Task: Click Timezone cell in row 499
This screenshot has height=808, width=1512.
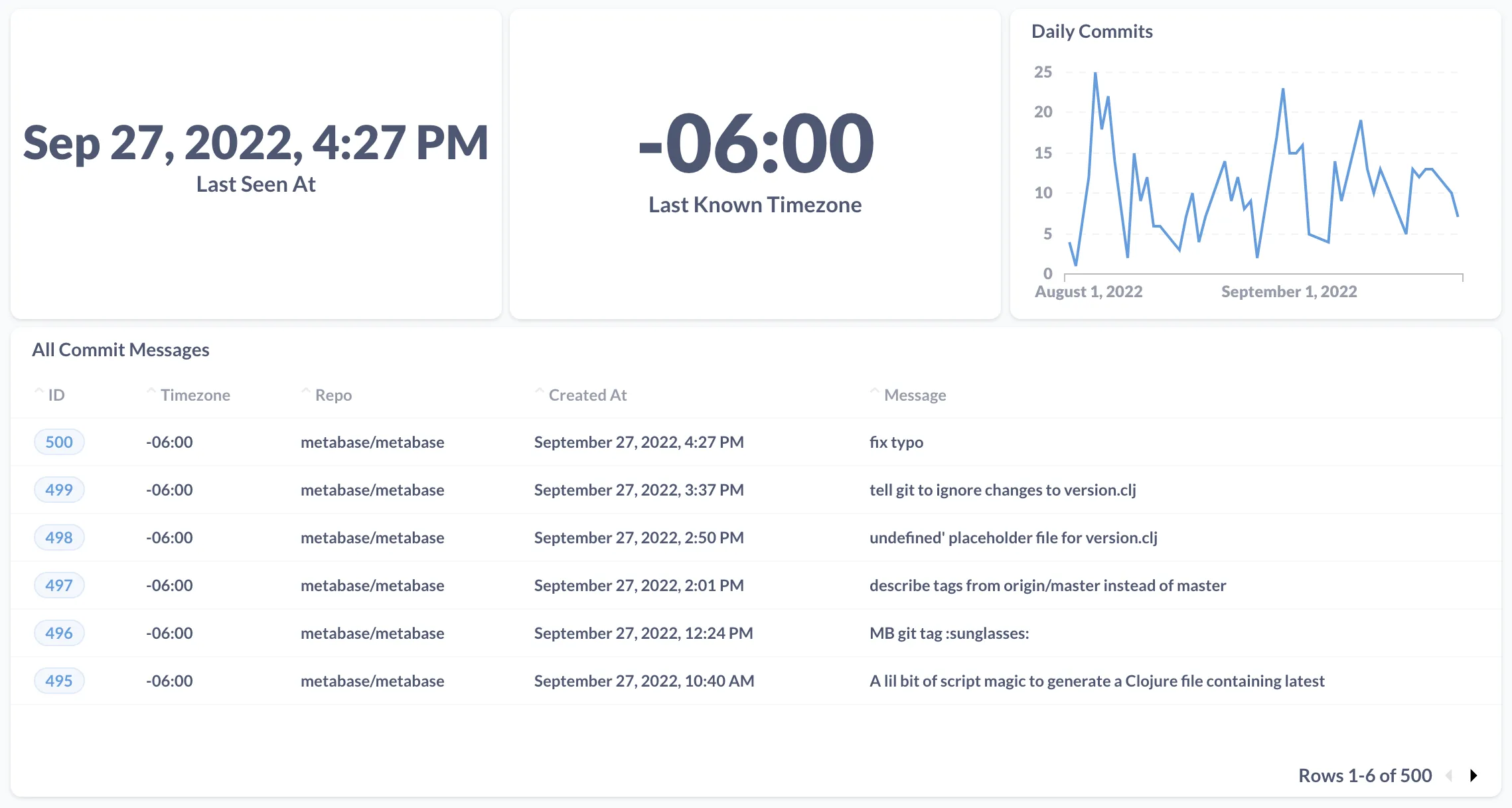Action: (x=169, y=490)
